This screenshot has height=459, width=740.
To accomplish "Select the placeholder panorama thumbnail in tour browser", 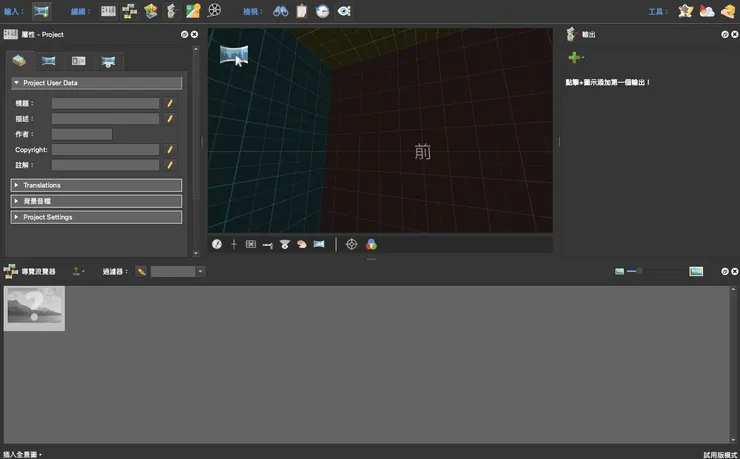I will (x=35, y=308).
